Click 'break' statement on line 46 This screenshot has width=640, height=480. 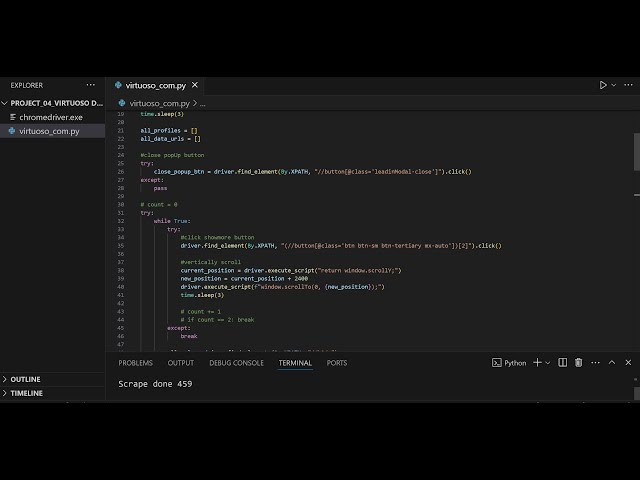189,336
